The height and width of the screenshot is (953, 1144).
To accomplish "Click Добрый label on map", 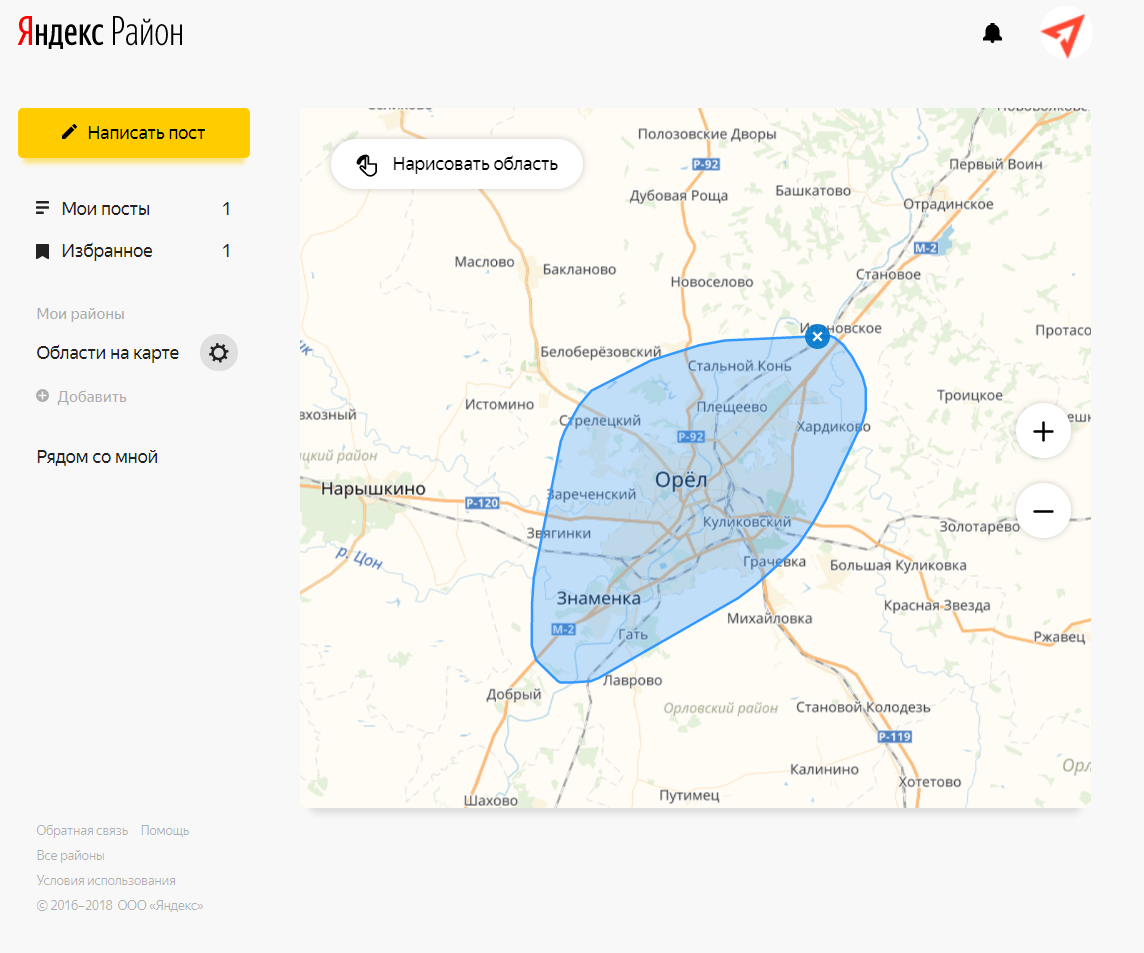I will click(x=514, y=695).
